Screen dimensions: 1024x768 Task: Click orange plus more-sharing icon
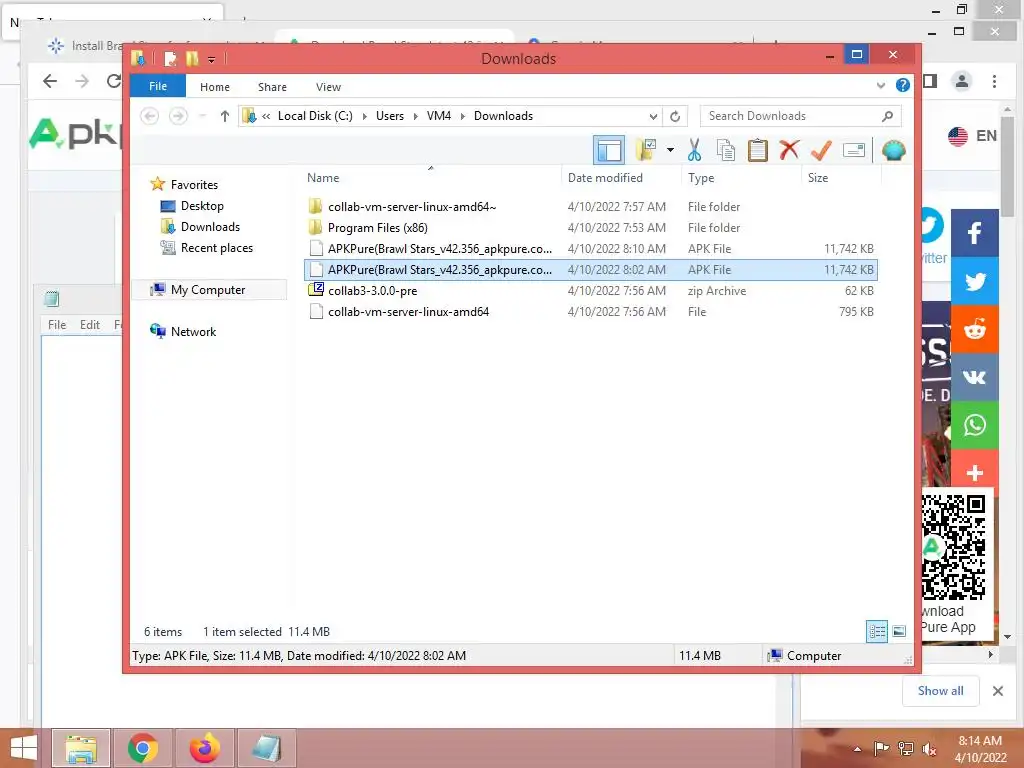click(974, 472)
